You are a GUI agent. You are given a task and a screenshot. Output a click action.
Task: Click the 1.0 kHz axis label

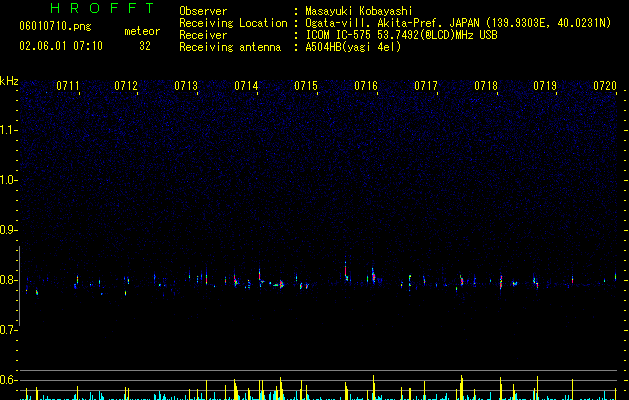click(x=8, y=180)
